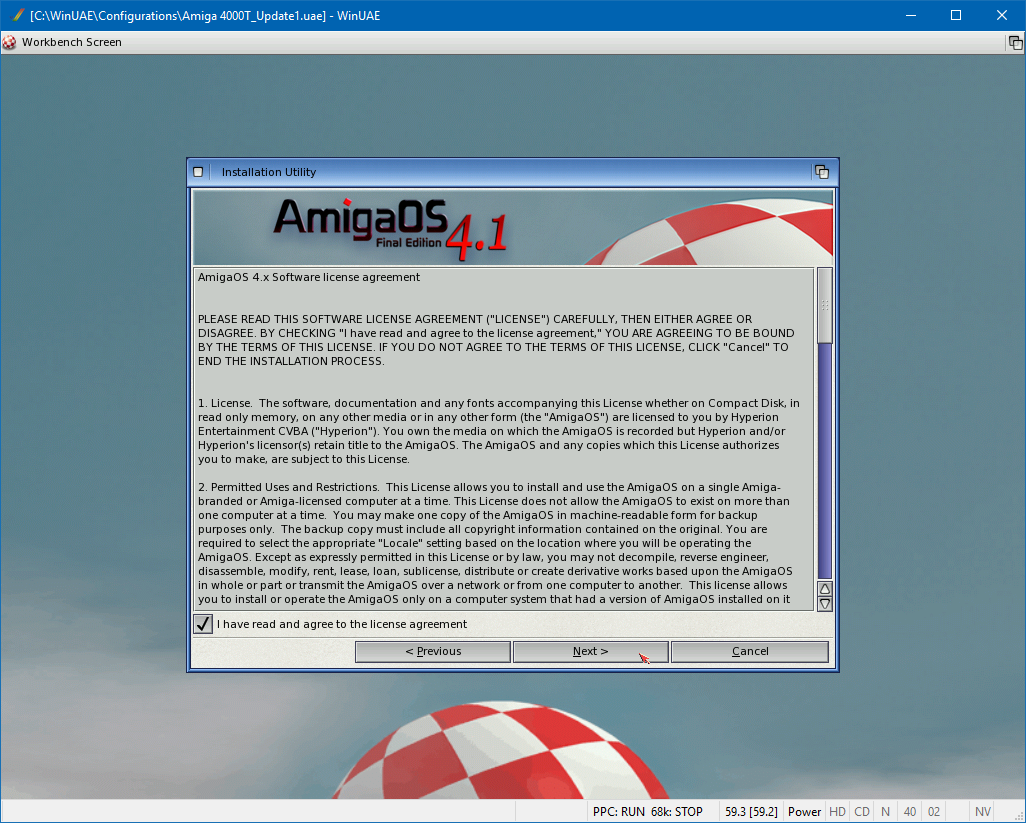Viewport: 1026px width, 823px height.
Task: Click the WinUAE pencil icon in title bar
Action: coord(17,15)
